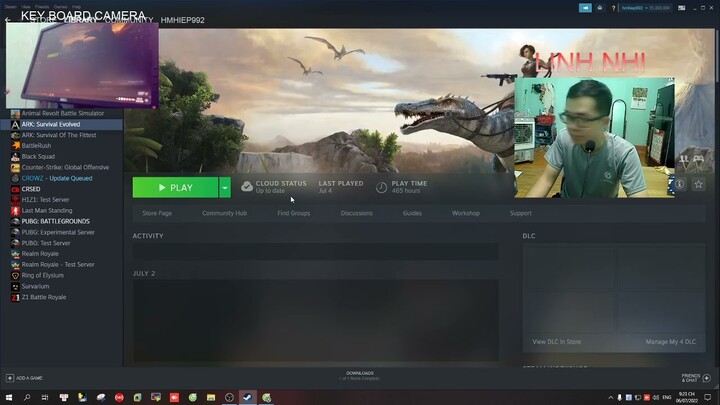
Task: Open game info via the circled-i icon
Action: click(680, 184)
